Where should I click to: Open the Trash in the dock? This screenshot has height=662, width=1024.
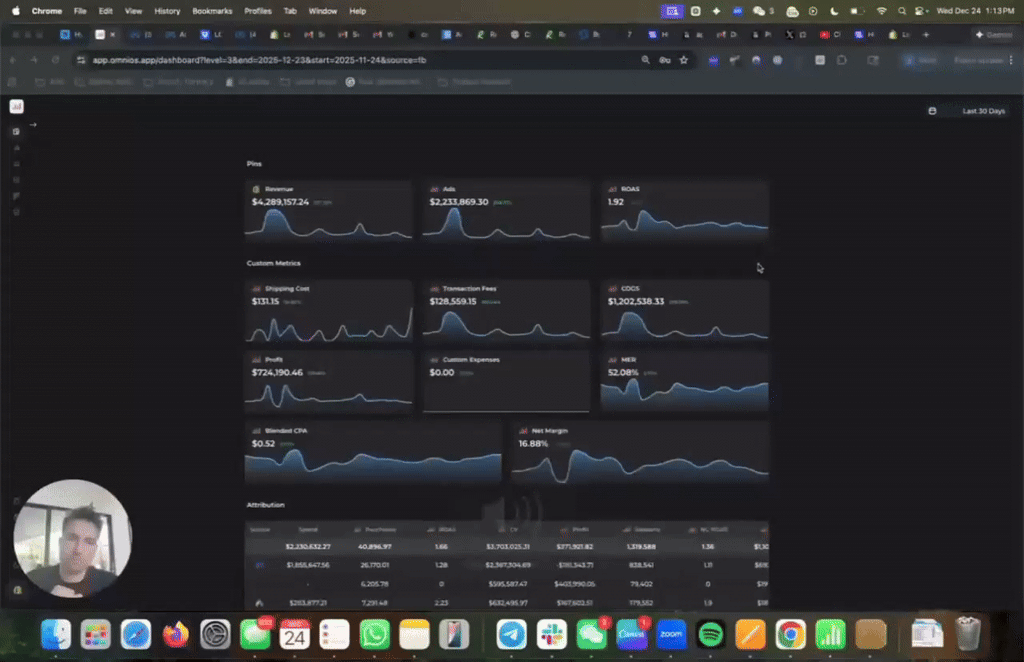[x=968, y=635]
